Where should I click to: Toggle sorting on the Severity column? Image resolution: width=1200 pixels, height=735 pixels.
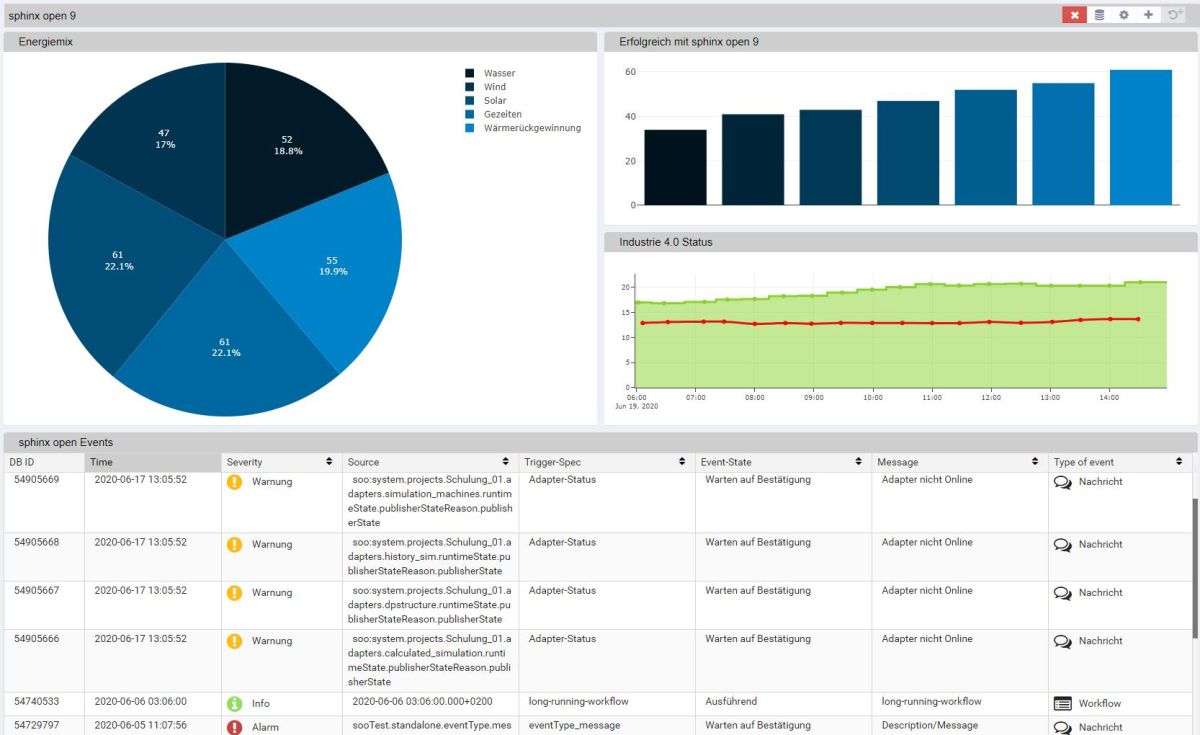pos(330,462)
